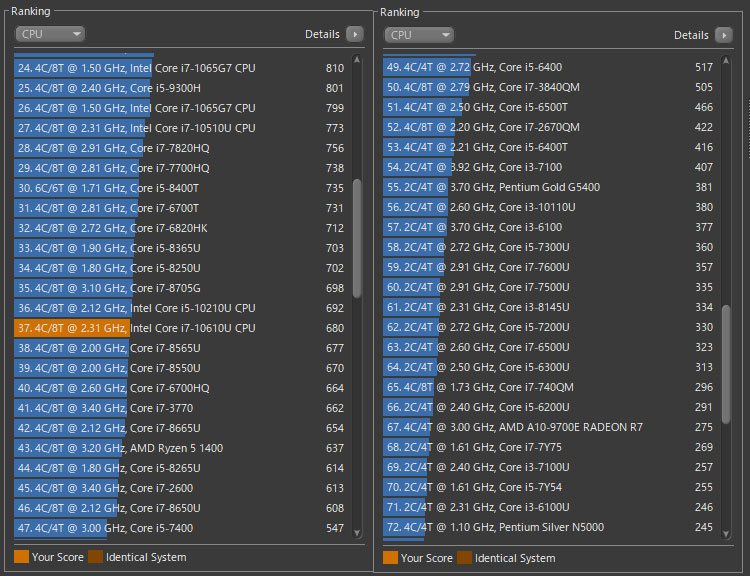This screenshot has width=750, height=576.
Task: Select row 51 Core i5-6500T
Action: click(x=550, y=107)
